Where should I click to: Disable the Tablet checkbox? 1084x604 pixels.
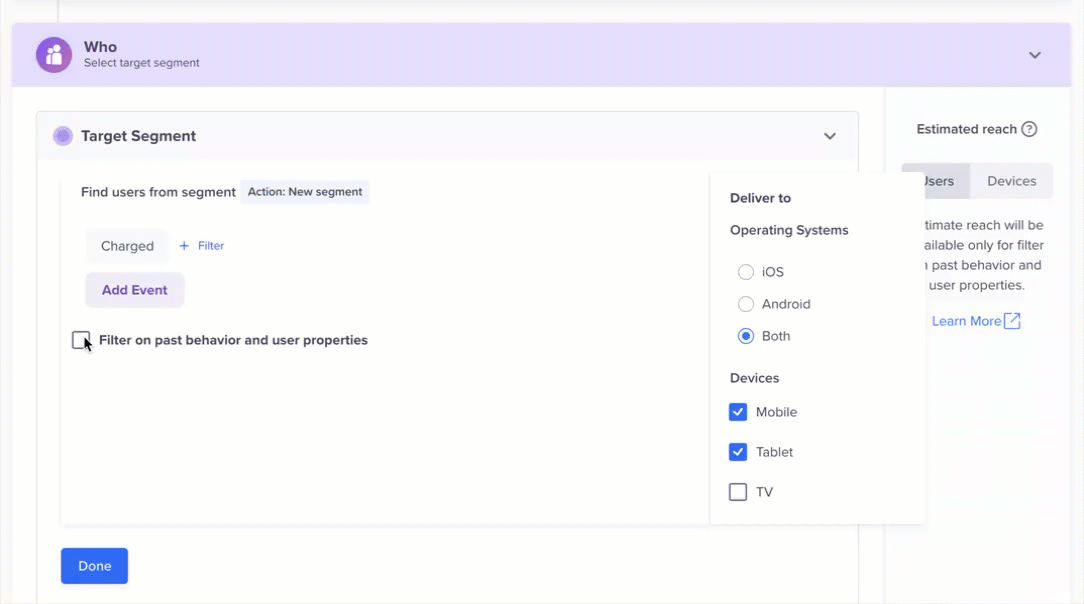click(x=737, y=451)
